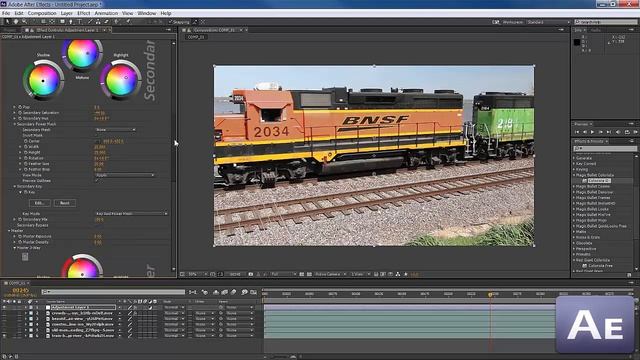
Task: Open Graph Editor icon in timeline
Action: 253,292
